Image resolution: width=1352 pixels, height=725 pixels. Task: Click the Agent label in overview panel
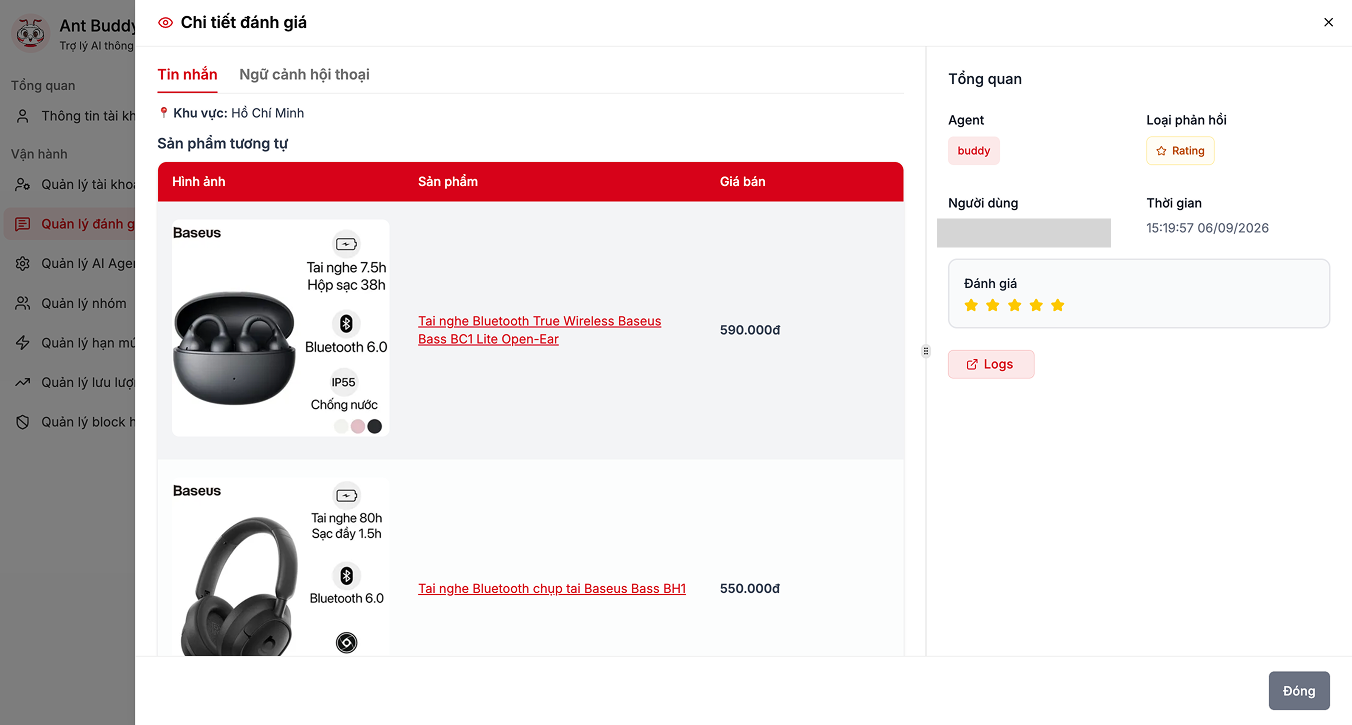point(966,120)
